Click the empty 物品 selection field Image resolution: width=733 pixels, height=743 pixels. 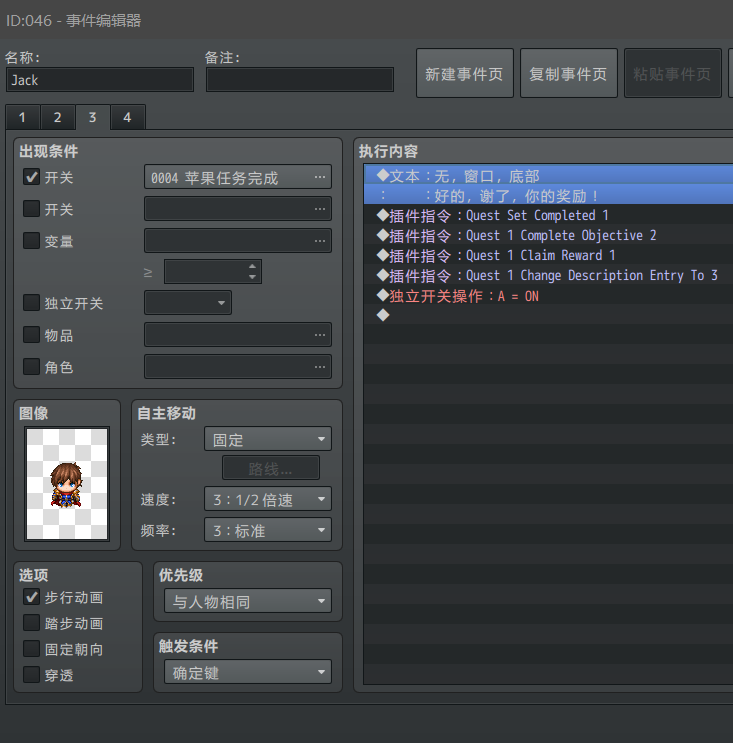click(x=238, y=335)
